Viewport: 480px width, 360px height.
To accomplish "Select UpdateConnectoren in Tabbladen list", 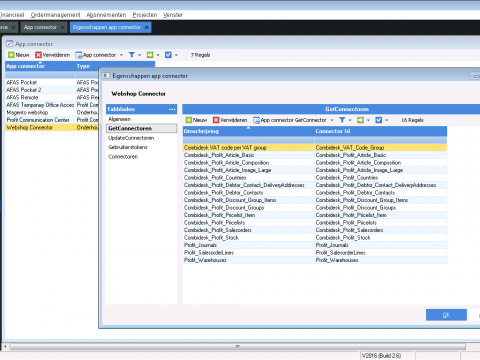I will pyautogui.click(x=141, y=138).
